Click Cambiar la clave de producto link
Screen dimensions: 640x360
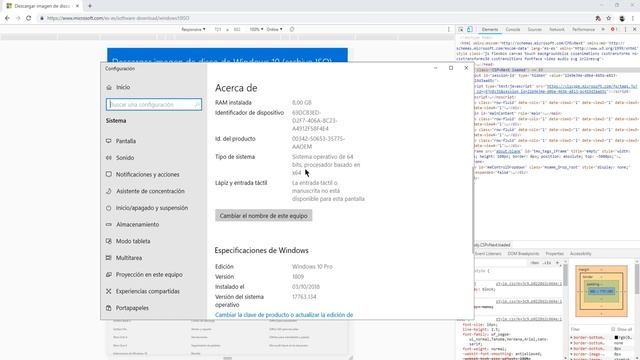(284, 315)
